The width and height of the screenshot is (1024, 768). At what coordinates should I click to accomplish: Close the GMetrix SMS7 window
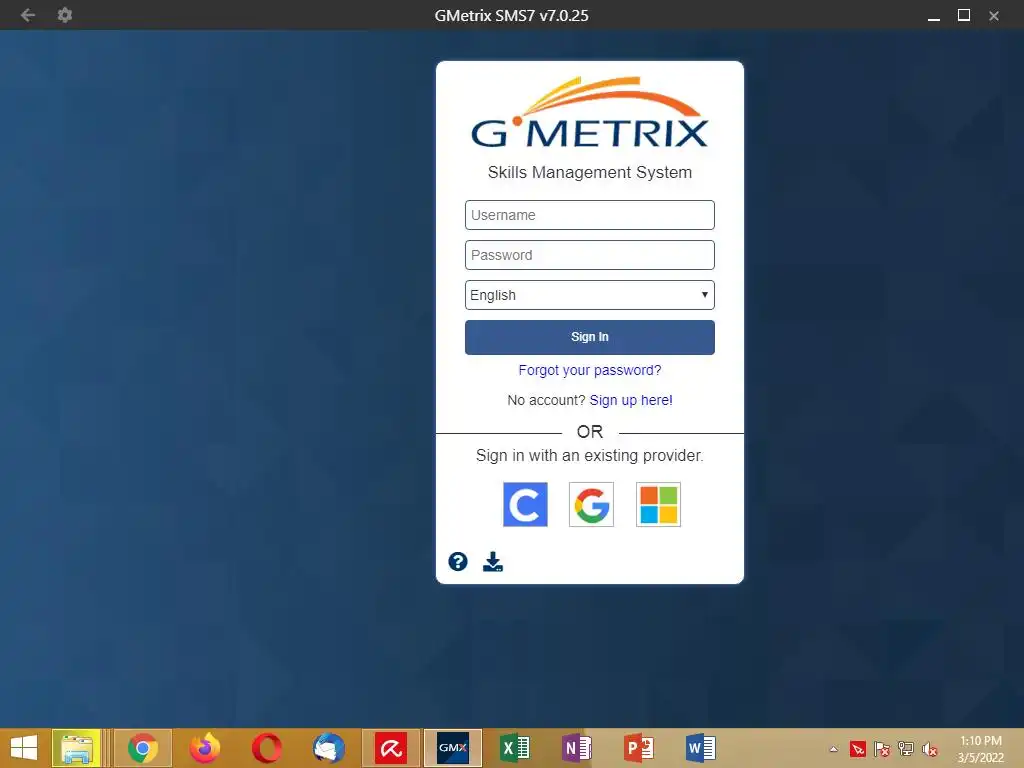[x=994, y=16]
